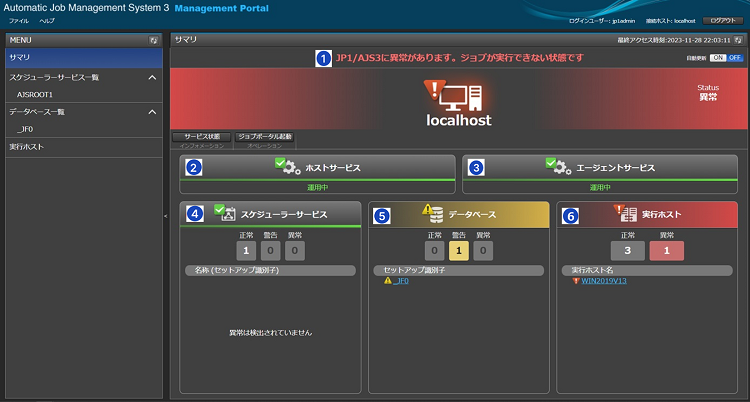Image resolution: width=750 pixels, height=402 pixels.
Task: Click the Status 異常 indicator
Action: (708, 93)
